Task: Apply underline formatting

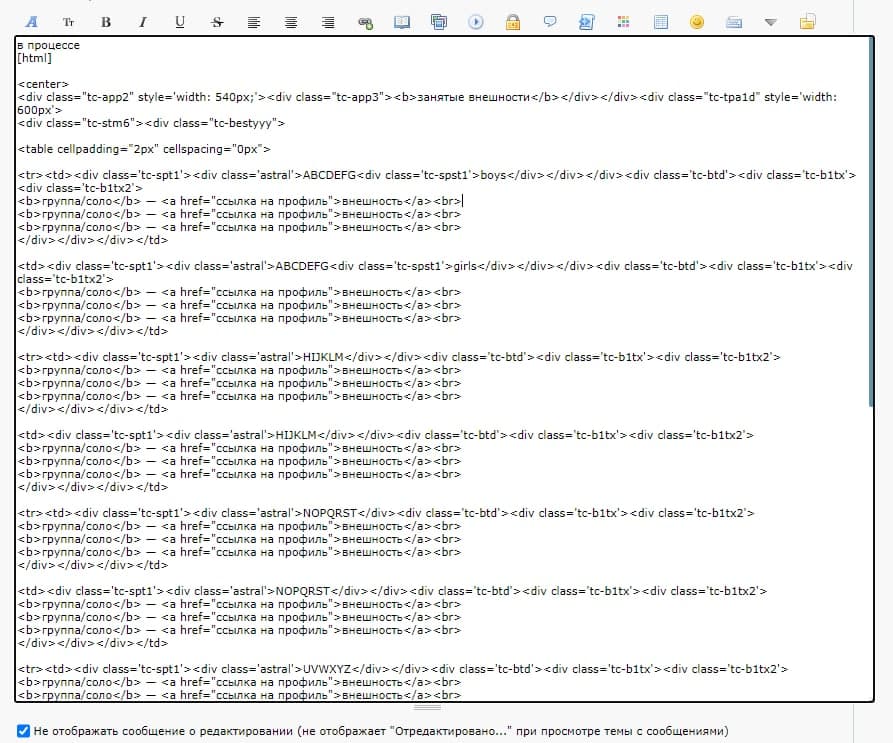Action: (180, 21)
